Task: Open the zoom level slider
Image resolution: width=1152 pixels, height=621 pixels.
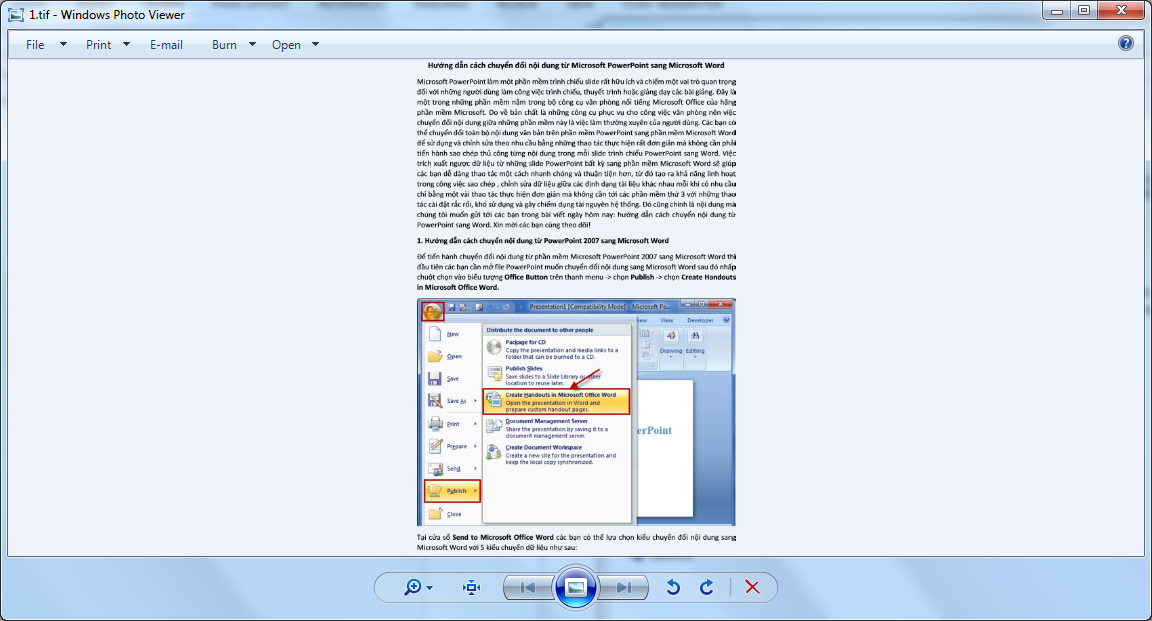Action: pos(428,587)
